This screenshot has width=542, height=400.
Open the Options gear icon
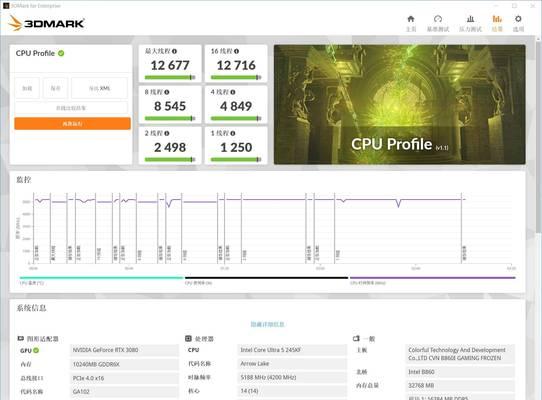tap(518, 19)
